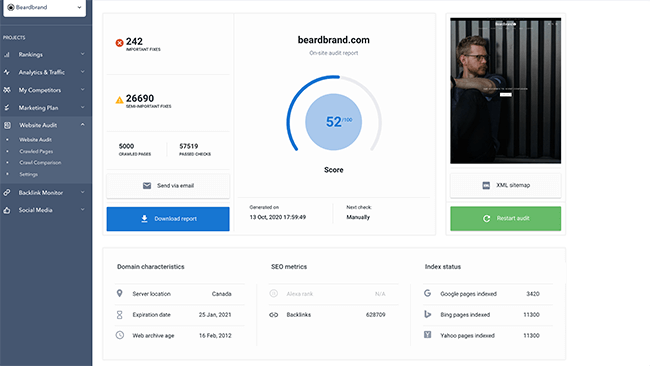This screenshot has height=366, width=650.
Task: Click the Beardbrand project logo icon
Action: [11, 7]
